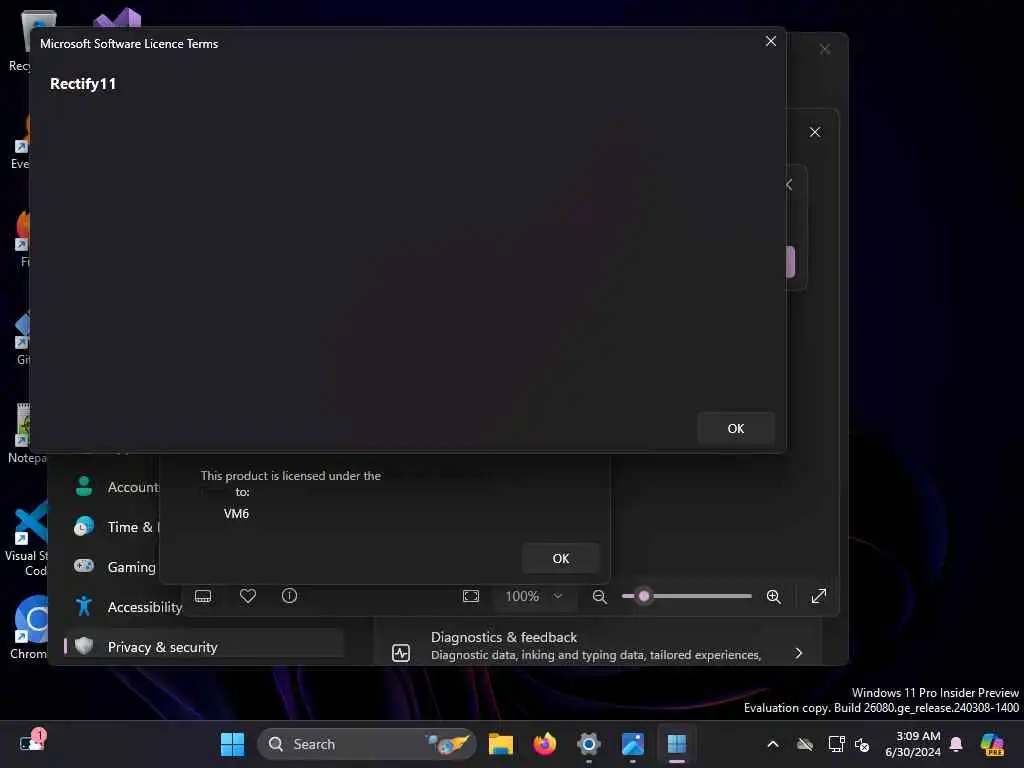Switch to winver app in taskbar
The height and width of the screenshot is (768, 1024).
(x=677, y=744)
